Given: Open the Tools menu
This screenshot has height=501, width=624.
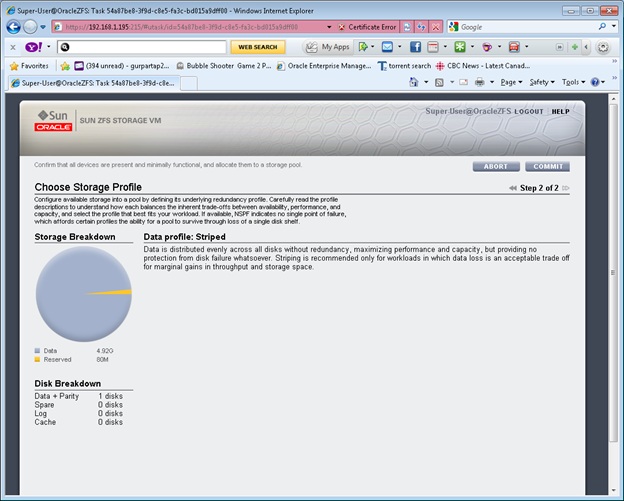Looking at the screenshot, I should pos(573,82).
